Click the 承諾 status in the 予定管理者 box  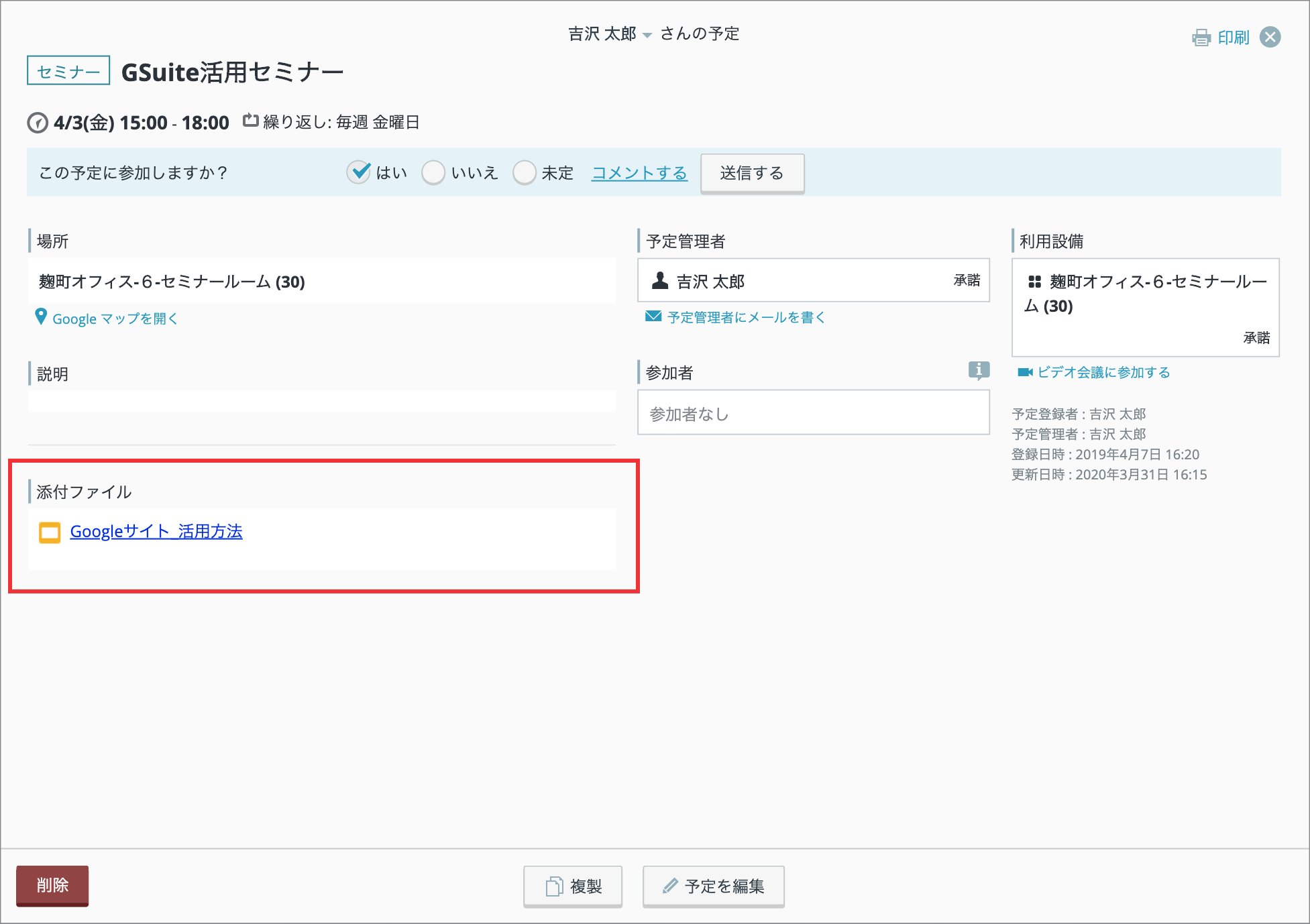coord(967,280)
